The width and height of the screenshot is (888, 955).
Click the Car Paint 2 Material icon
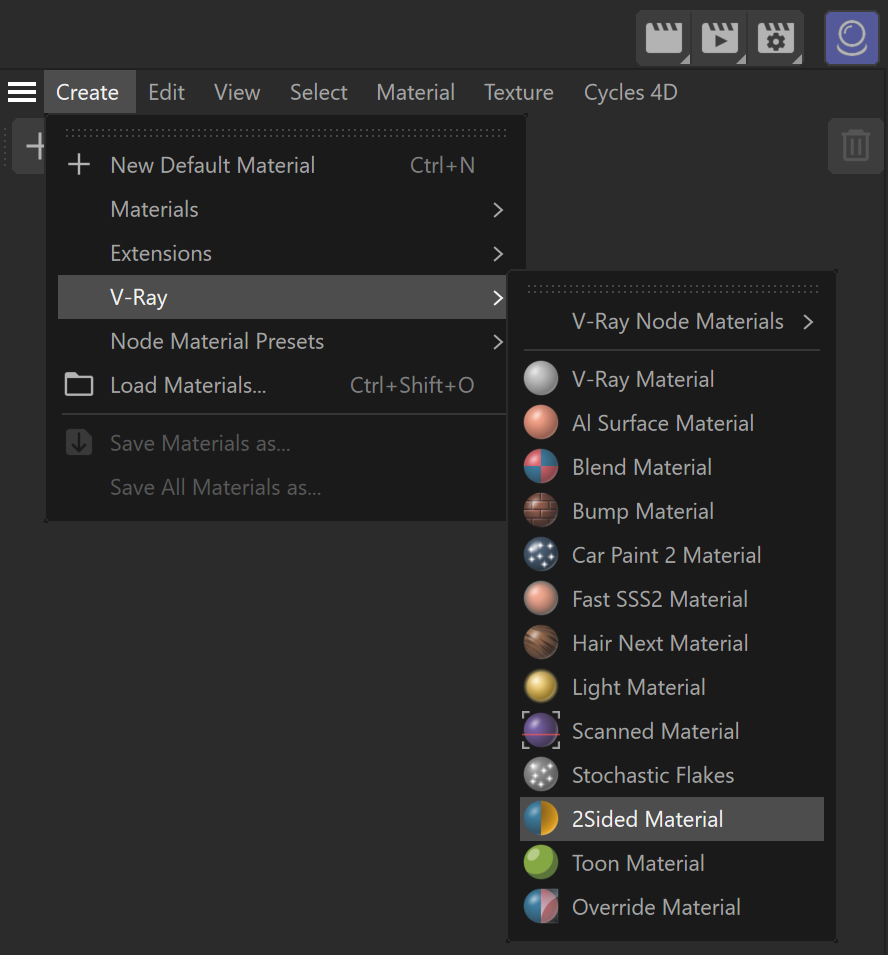click(x=541, y=554)
